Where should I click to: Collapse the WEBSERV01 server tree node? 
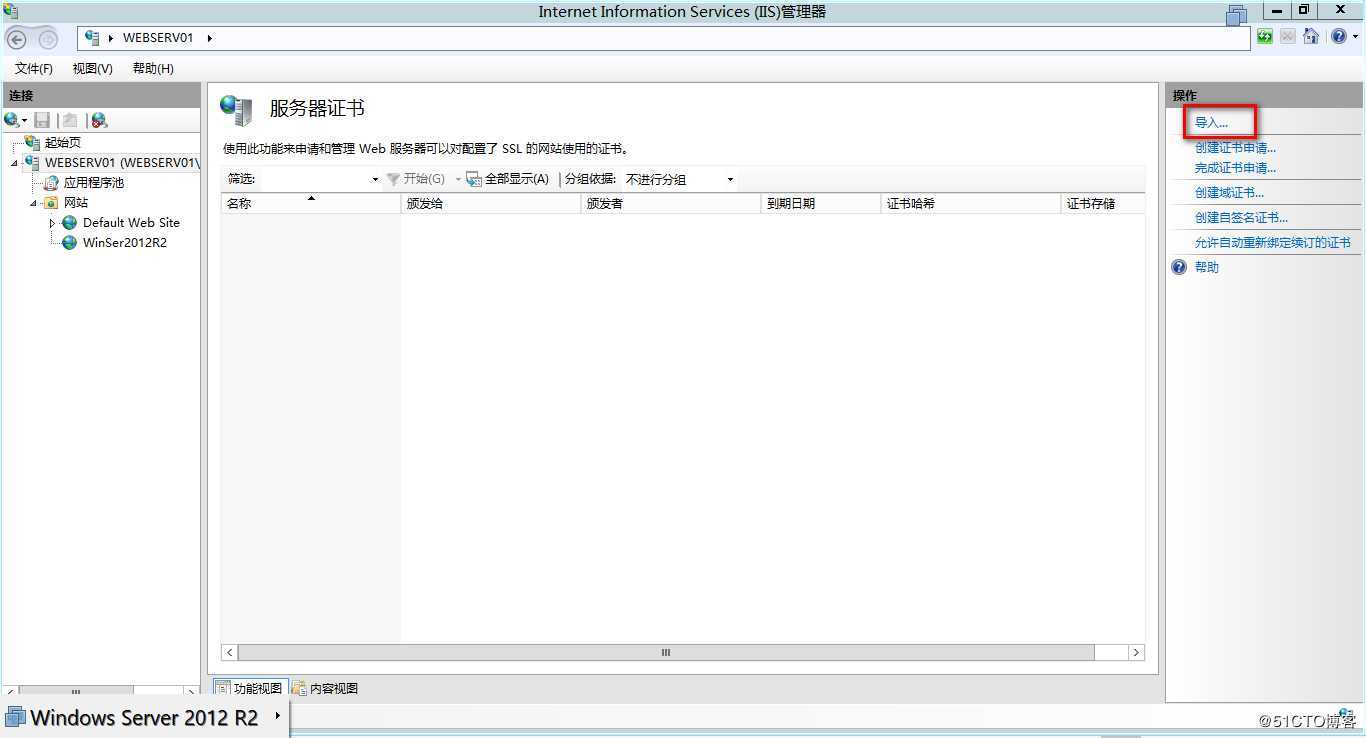click(15, 163)
